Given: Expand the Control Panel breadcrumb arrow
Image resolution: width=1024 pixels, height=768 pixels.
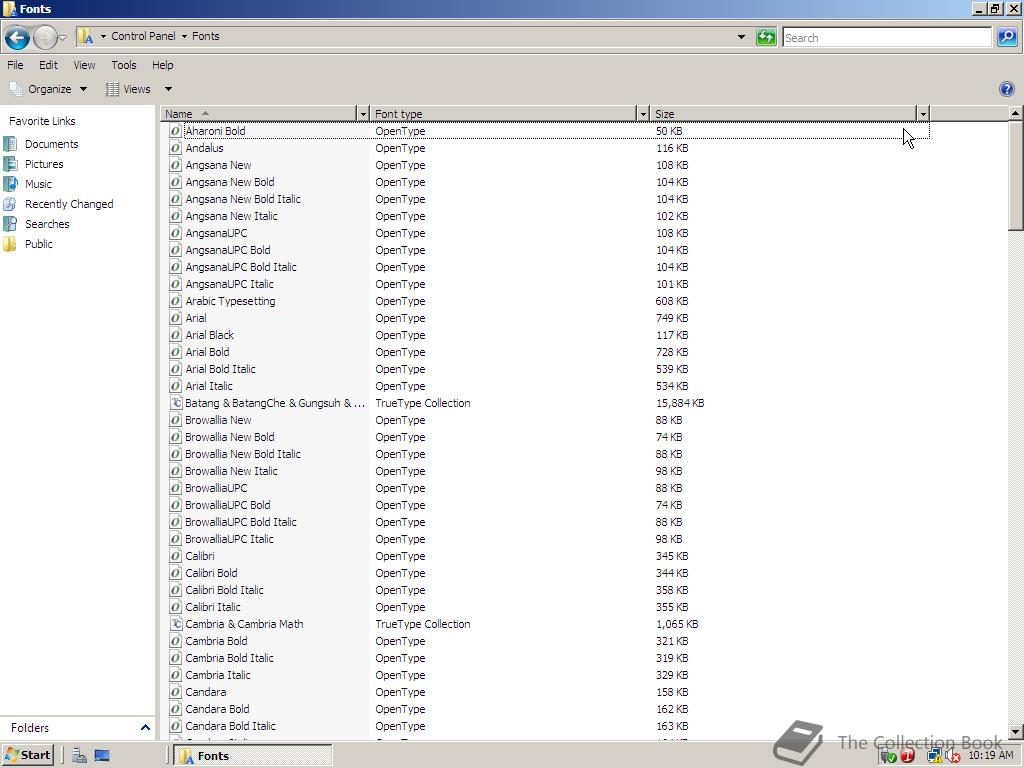Looking at the screenshot, I should (x=184, y=36).
